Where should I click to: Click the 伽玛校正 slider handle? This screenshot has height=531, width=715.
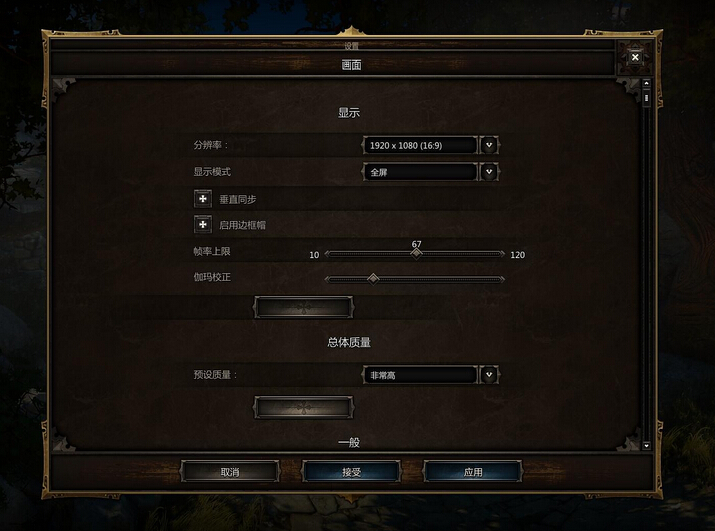click(x=373, y=279)
